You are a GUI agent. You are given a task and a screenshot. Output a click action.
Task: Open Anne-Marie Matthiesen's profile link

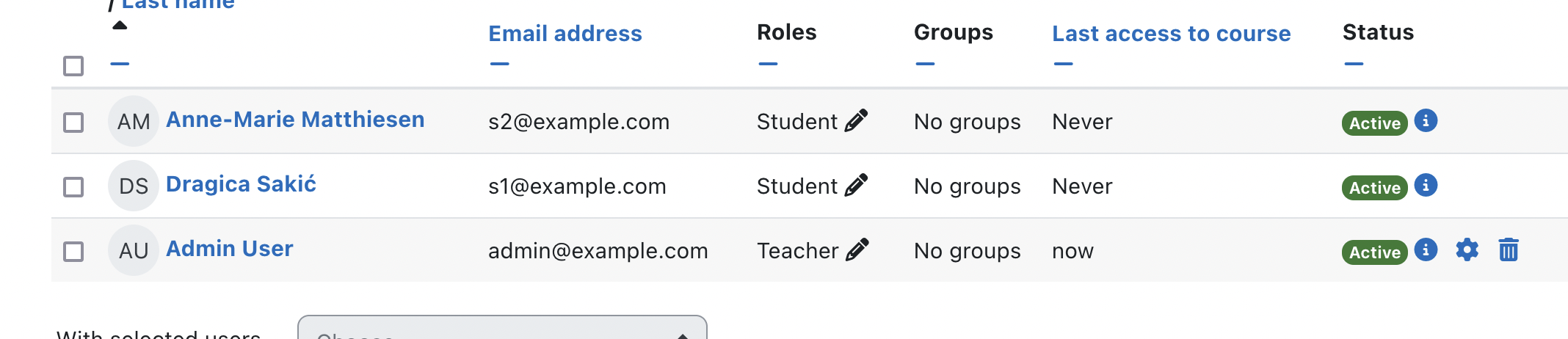point(295,120)
